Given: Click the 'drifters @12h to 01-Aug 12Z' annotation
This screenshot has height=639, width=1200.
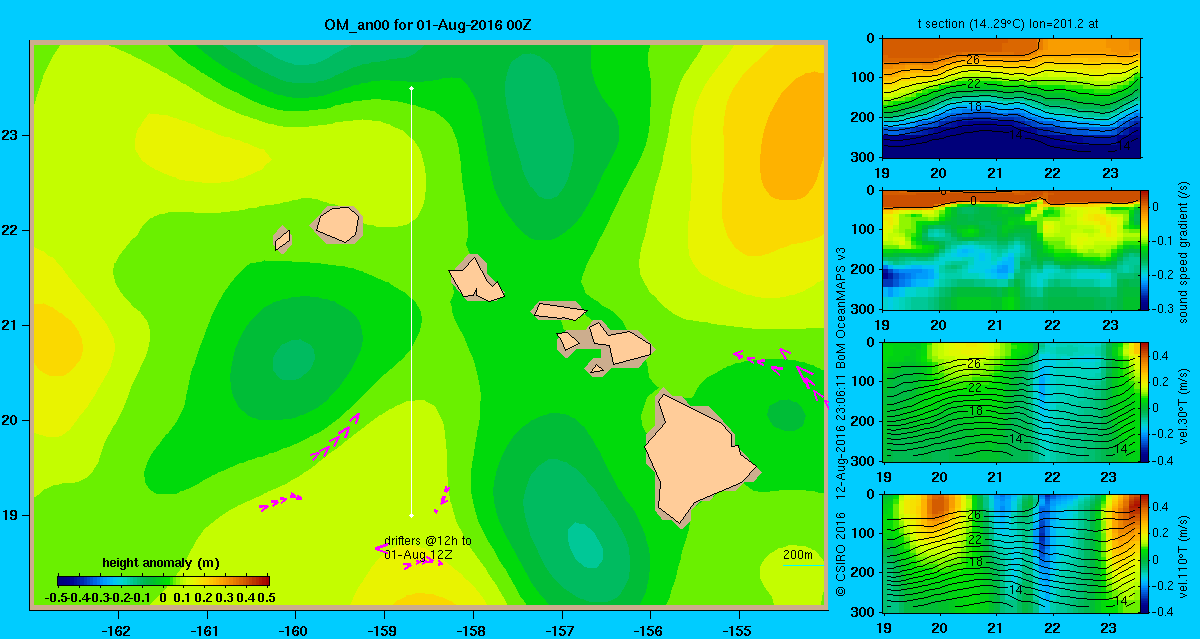Looking at the screenshot, I should (428, 547).
